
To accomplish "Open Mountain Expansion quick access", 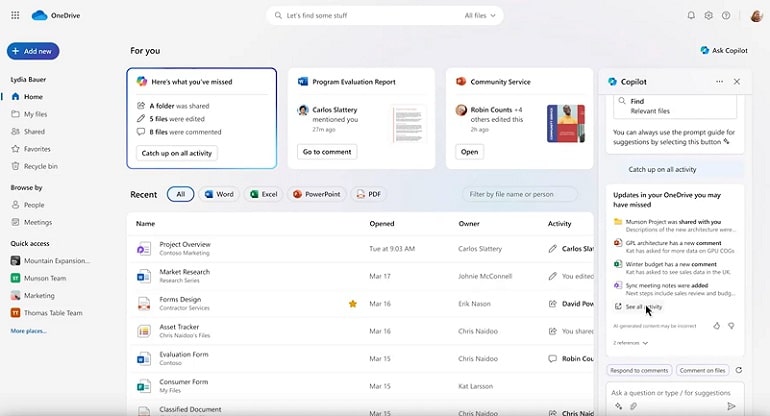I will tap(50, 261).
